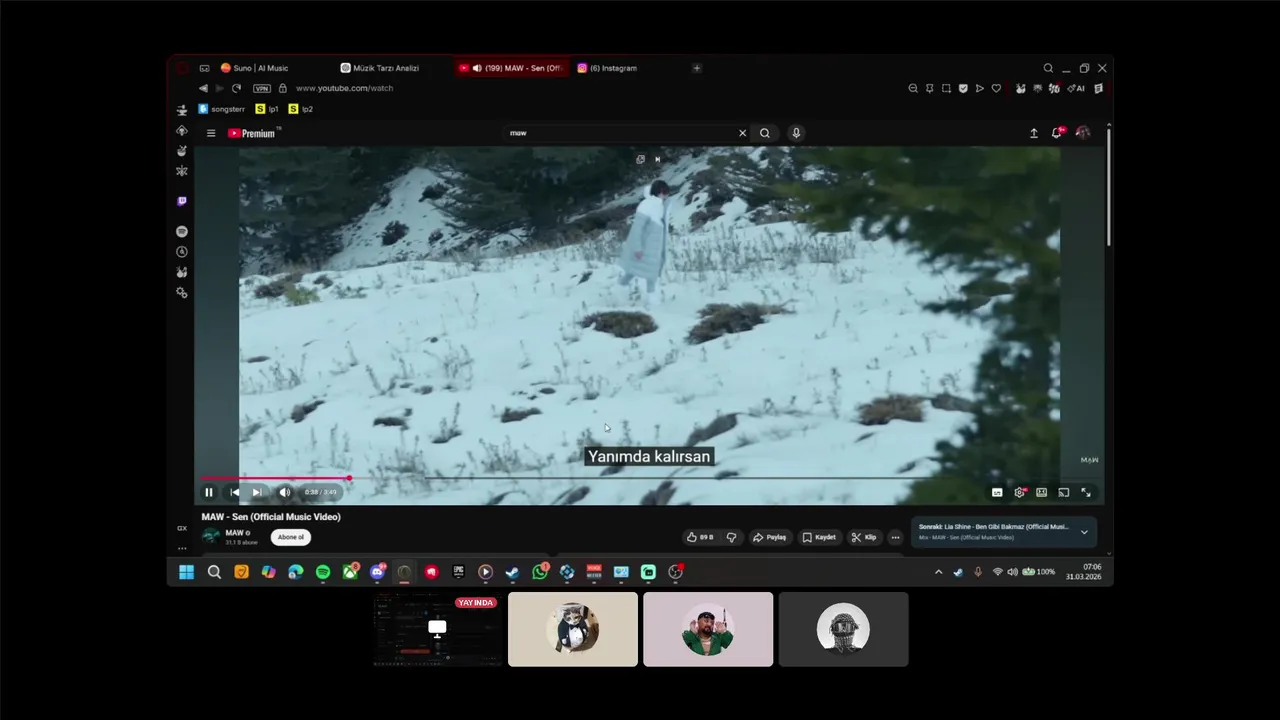
Task: Reload the page in browser toolbar
Action: coord(236,88)
